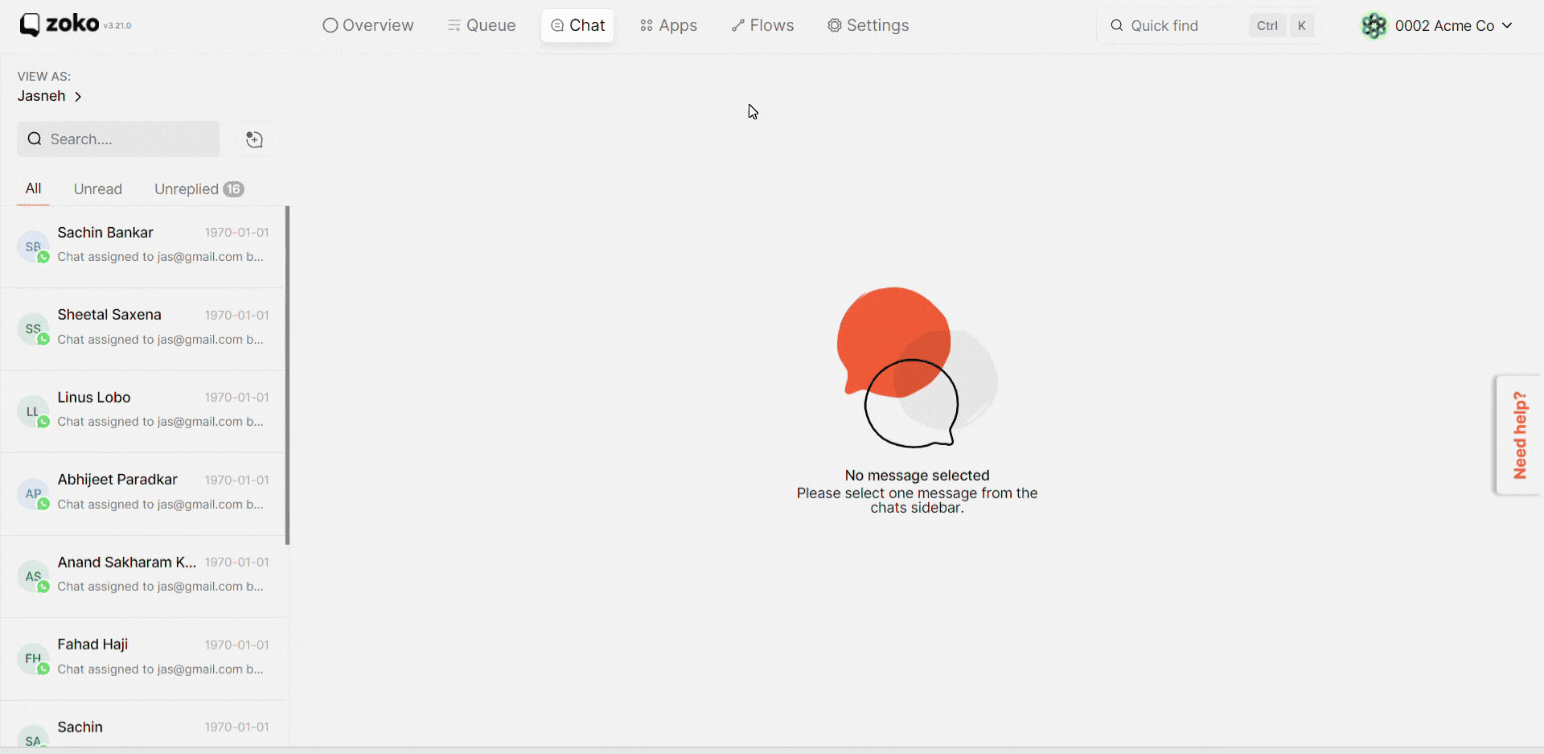Click the Ctrl shortcut badge

[1267, 26]
